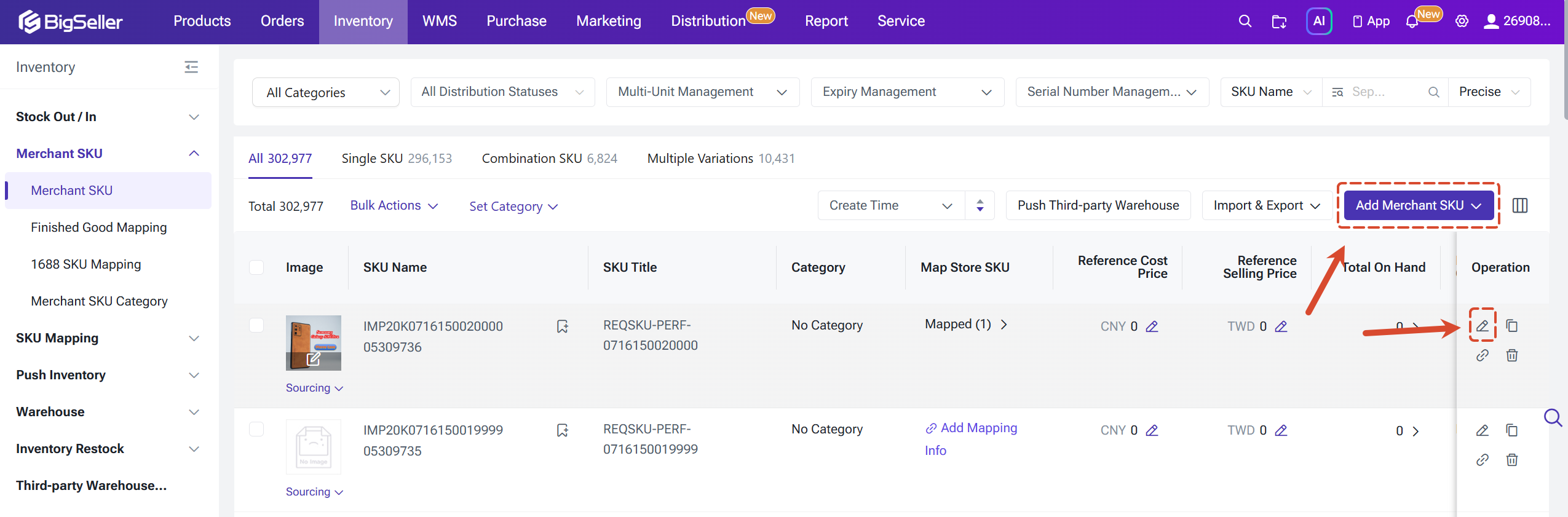Open the top bar search magnifier
The image size is (1568, 517).
(x=1245, y=21)
